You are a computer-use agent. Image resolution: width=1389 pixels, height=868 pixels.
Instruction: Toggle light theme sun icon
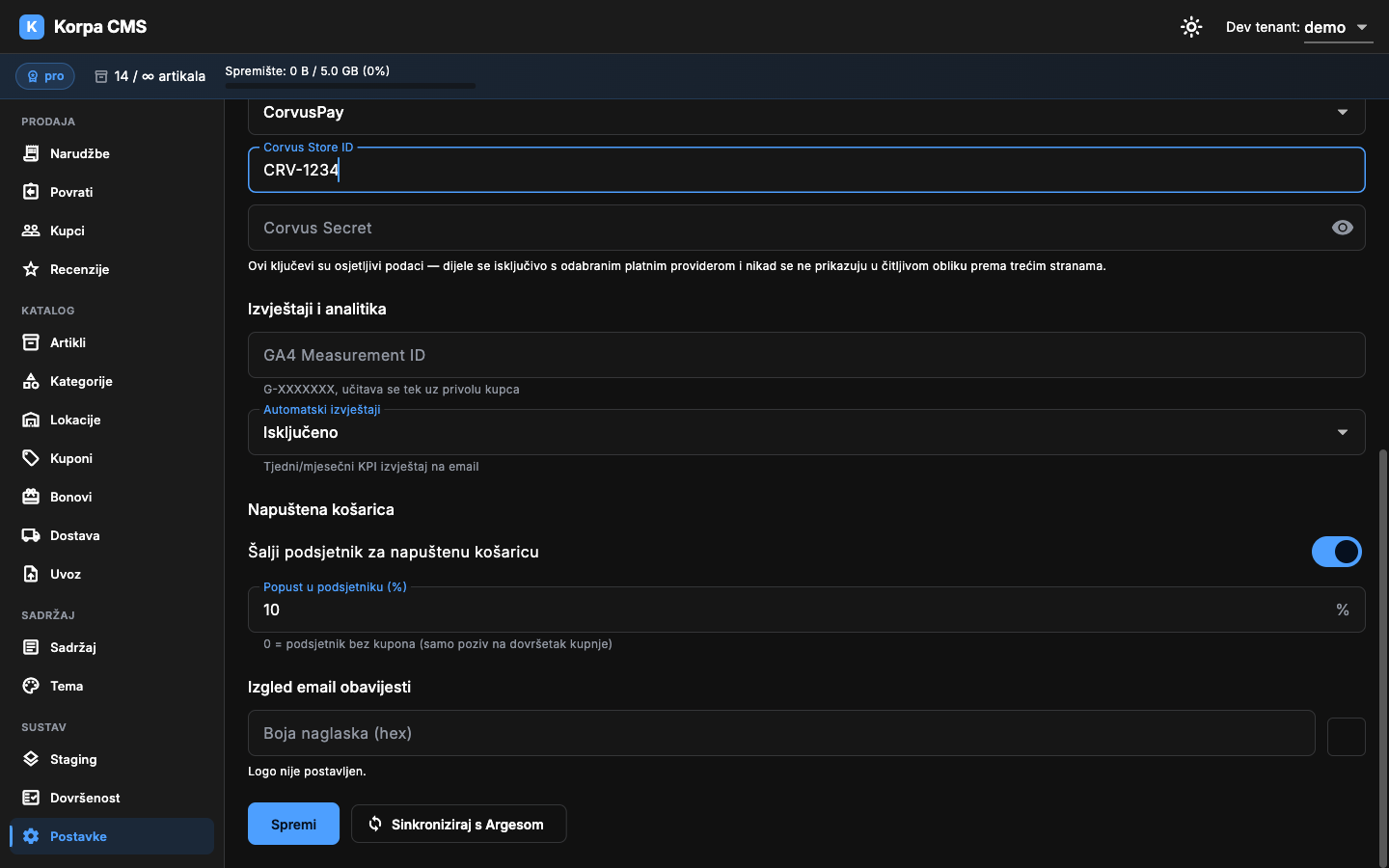click(1191, 27)
